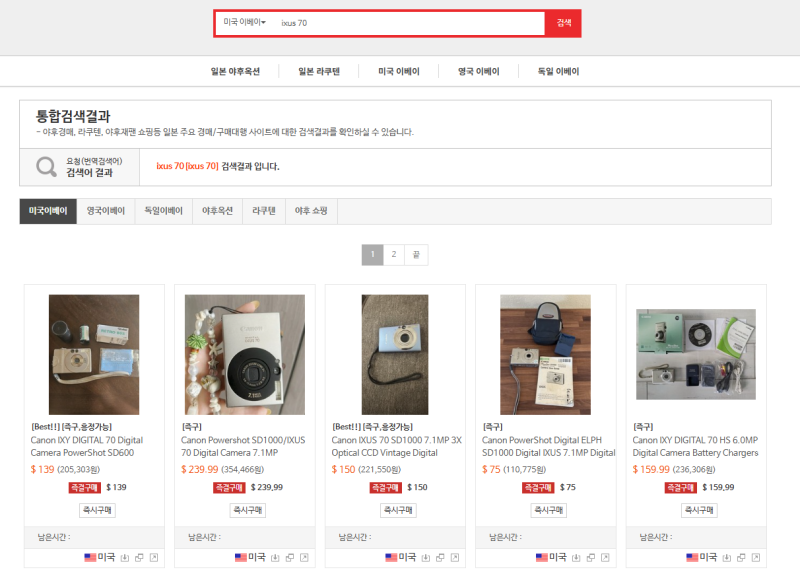The height and width of the screenshot is (580, 800).
Task: Click the download icon on the $139 card
Action: (124, 558)
